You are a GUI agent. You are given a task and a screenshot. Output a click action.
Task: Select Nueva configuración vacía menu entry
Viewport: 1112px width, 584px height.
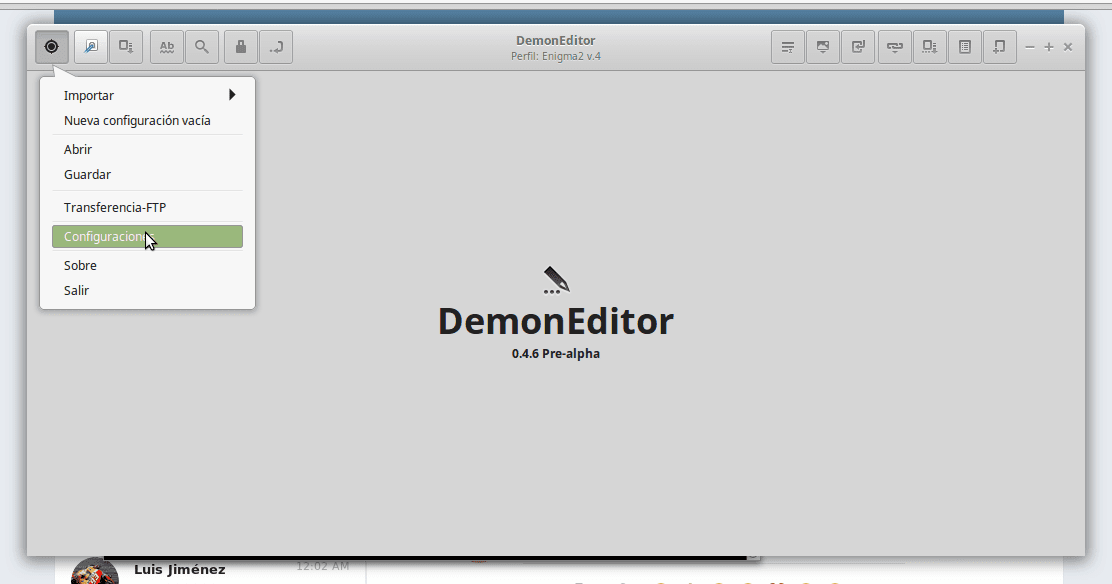tap(137, 120)
